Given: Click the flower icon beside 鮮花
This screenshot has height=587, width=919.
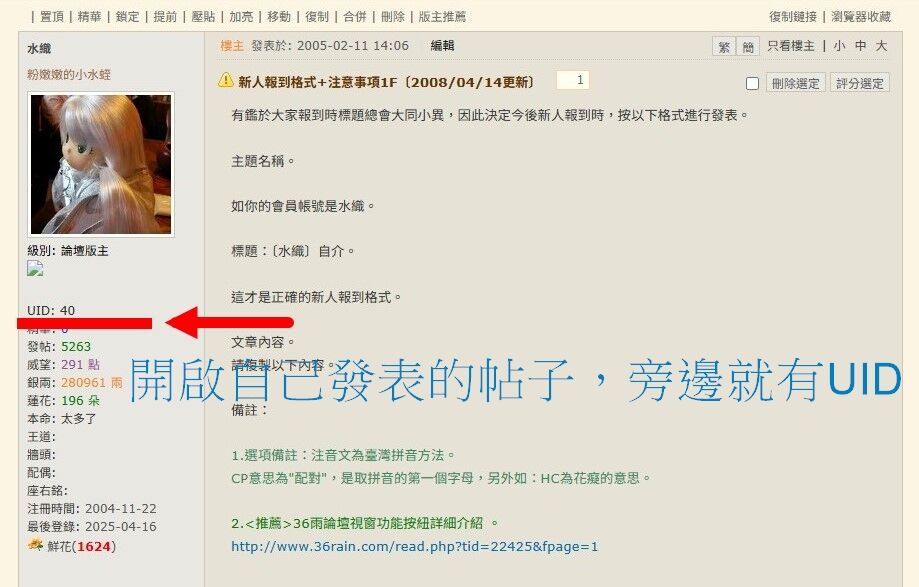Looking at the screenshot, I should [x=35, y=545].
